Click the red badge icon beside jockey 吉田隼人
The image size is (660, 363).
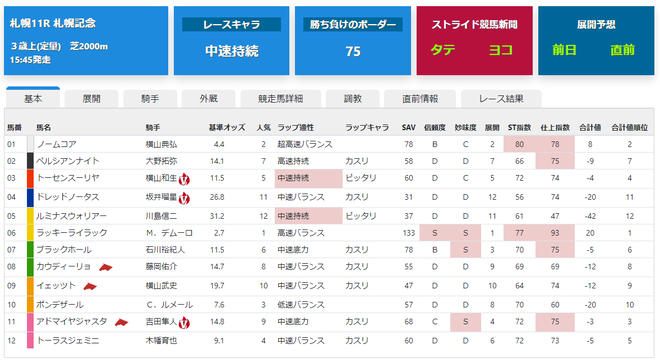184,323
